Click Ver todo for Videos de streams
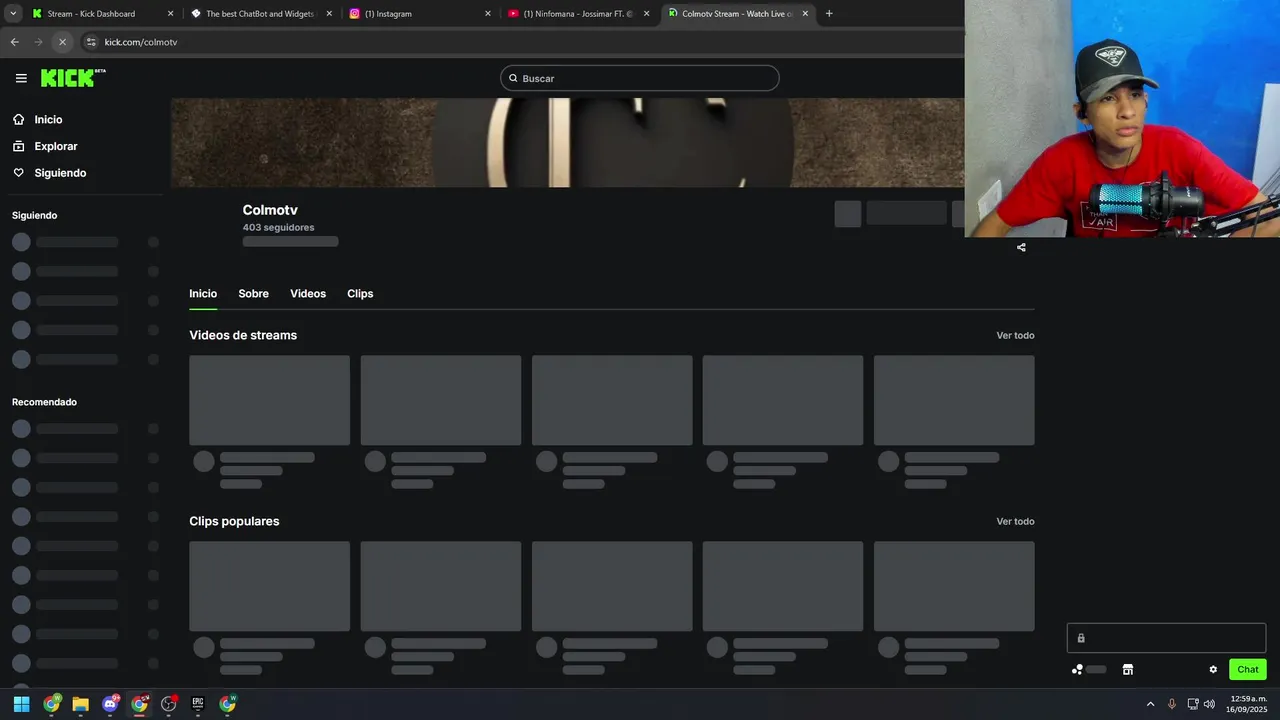 (1015, 336)
